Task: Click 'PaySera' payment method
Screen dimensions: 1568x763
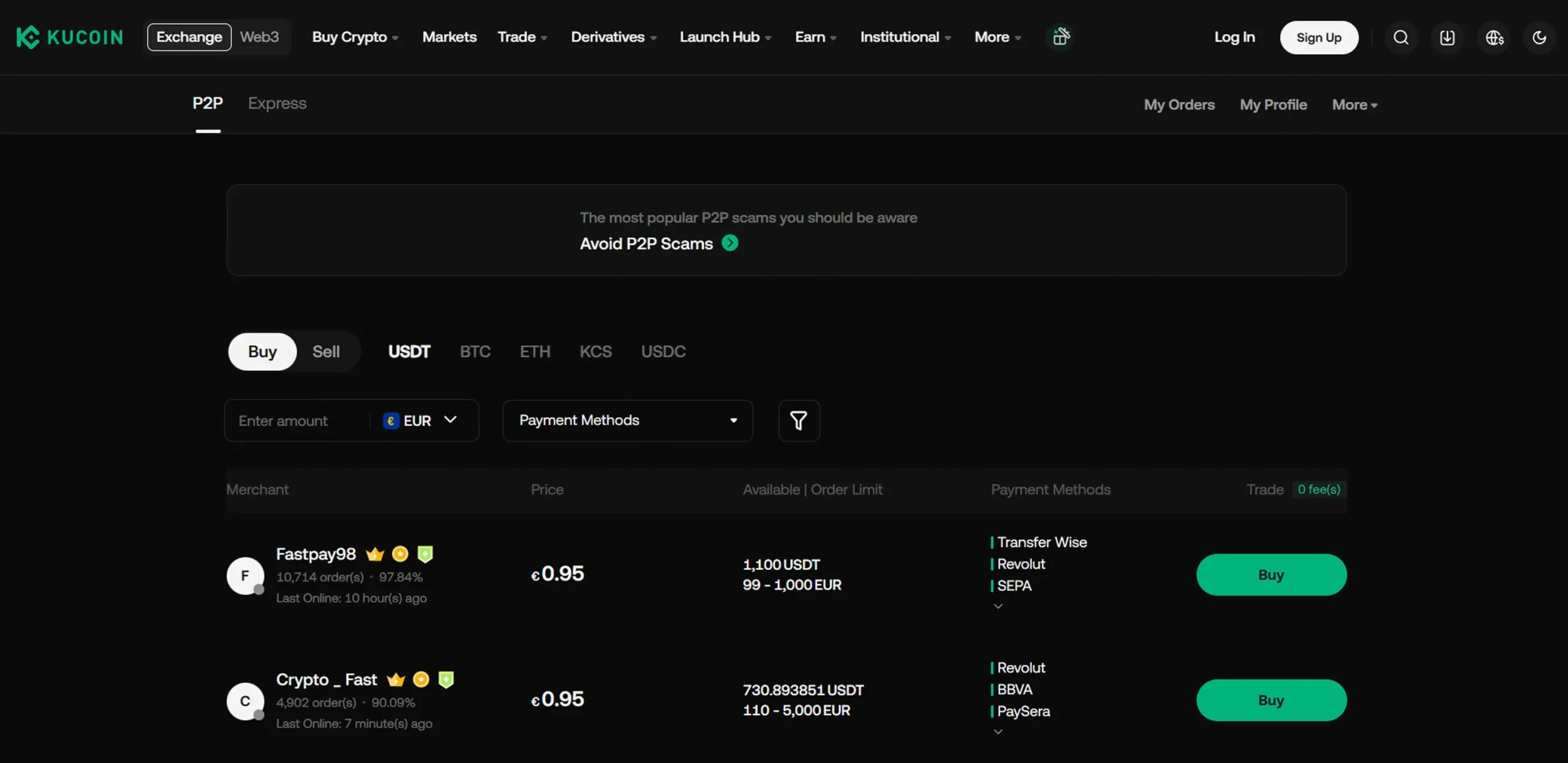Action: pyautogui.click(x=1023, y=712)
